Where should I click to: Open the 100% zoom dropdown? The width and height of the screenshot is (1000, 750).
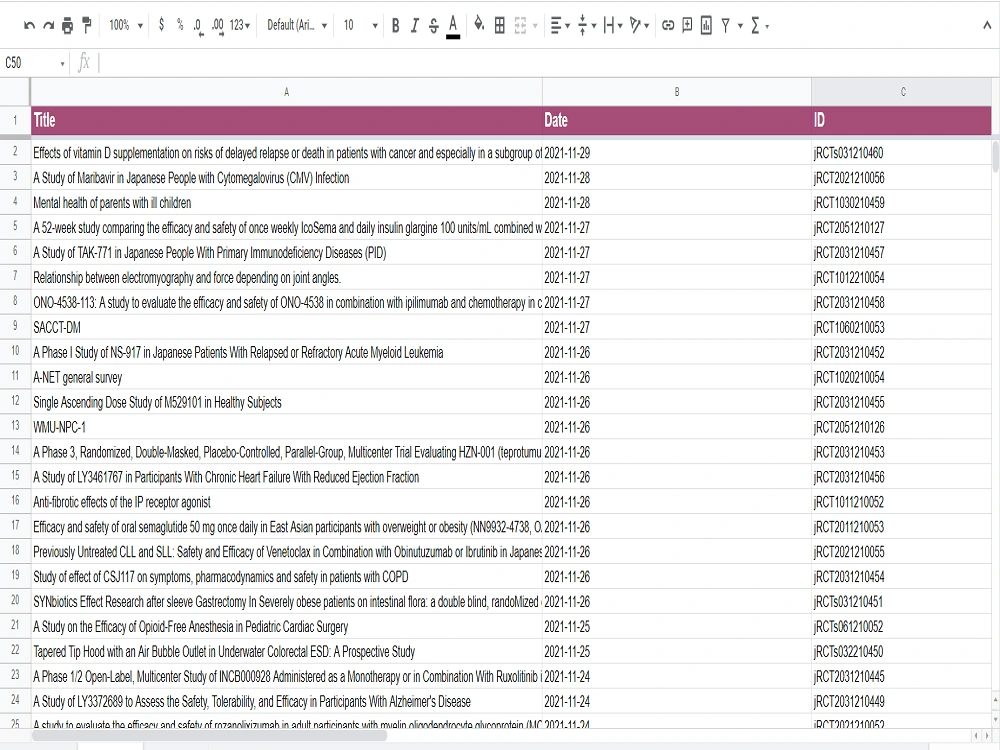(126, 26)
